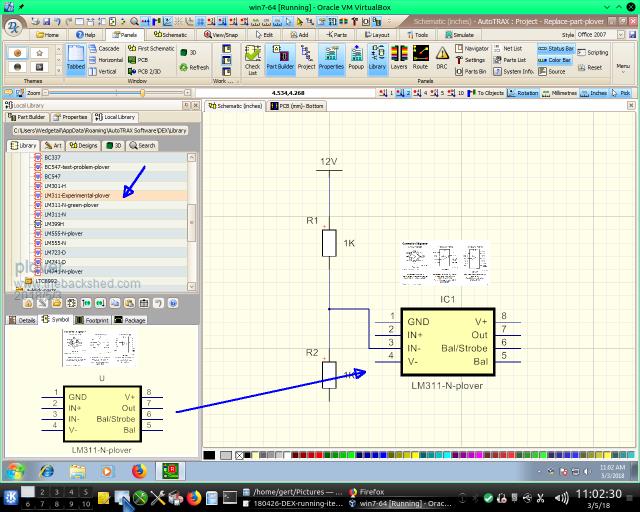Click the Popup panel icon
Image resolution: width=640 pixels, height=512 pixels.
(x=356, y=58)
